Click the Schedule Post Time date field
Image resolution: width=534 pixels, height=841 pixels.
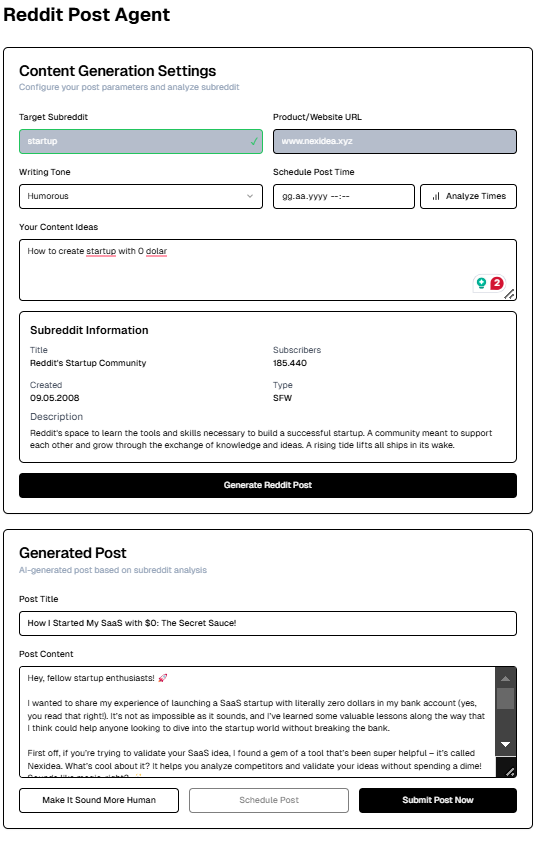click(344, 196)
